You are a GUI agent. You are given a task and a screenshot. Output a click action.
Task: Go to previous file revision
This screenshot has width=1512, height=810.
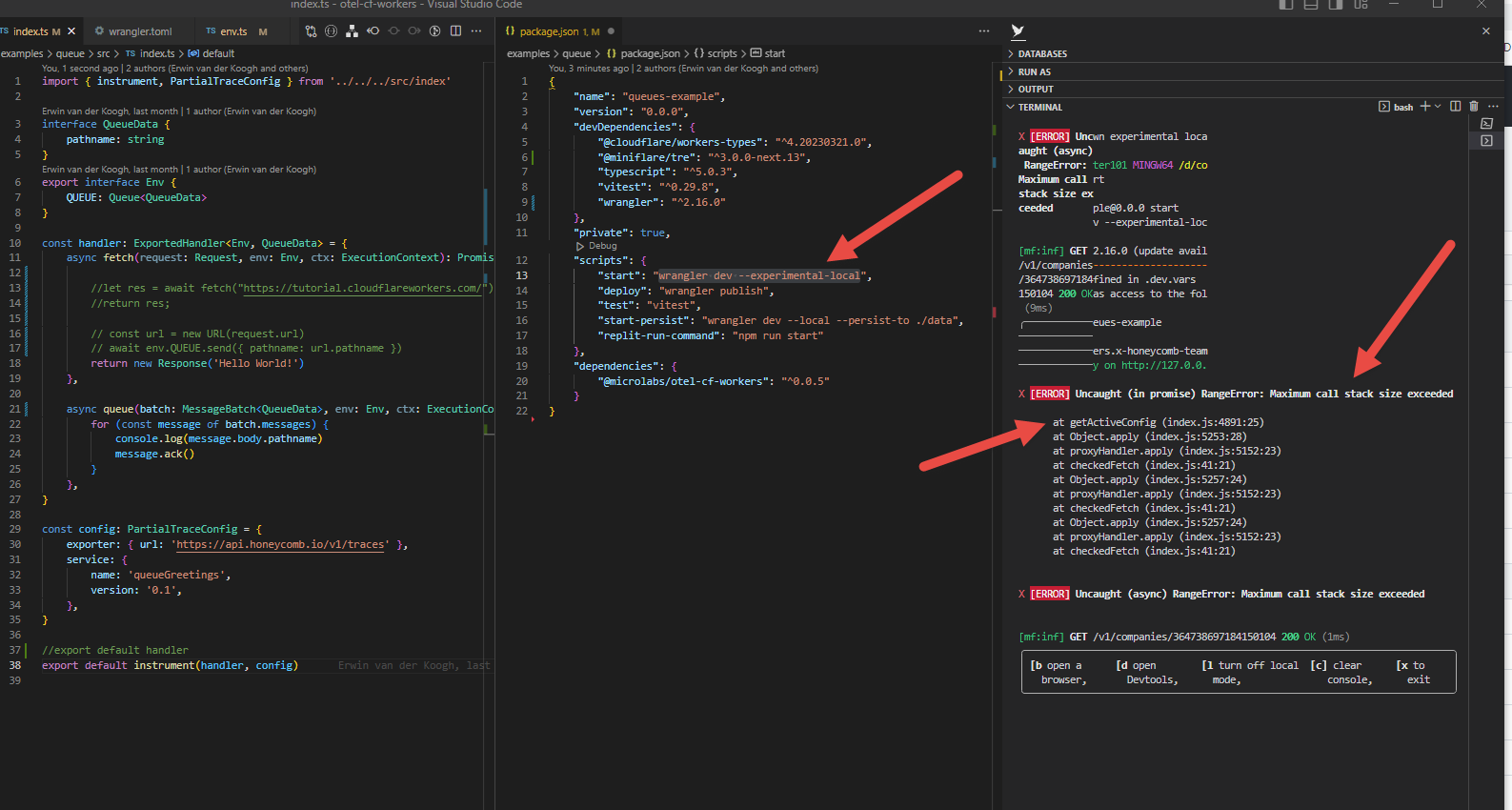tap(373, 31)
